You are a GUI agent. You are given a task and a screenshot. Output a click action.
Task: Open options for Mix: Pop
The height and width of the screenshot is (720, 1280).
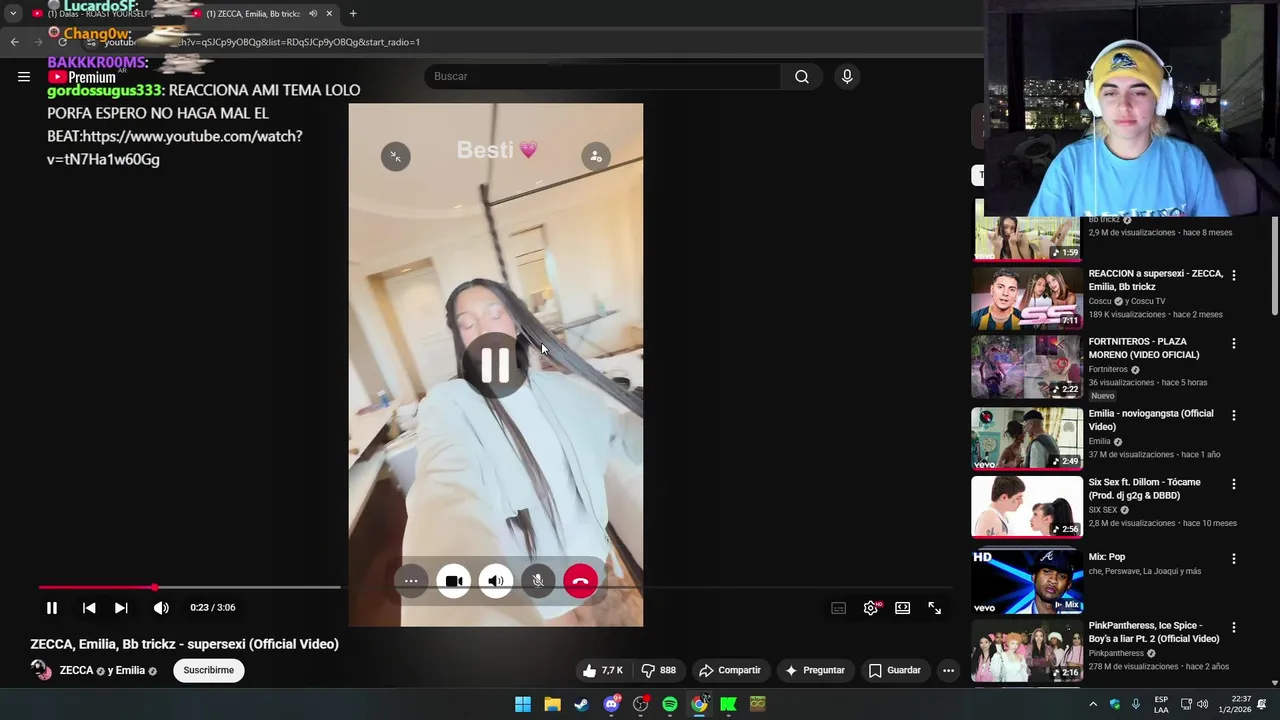pyautogui.click(x=1233, y=559)
